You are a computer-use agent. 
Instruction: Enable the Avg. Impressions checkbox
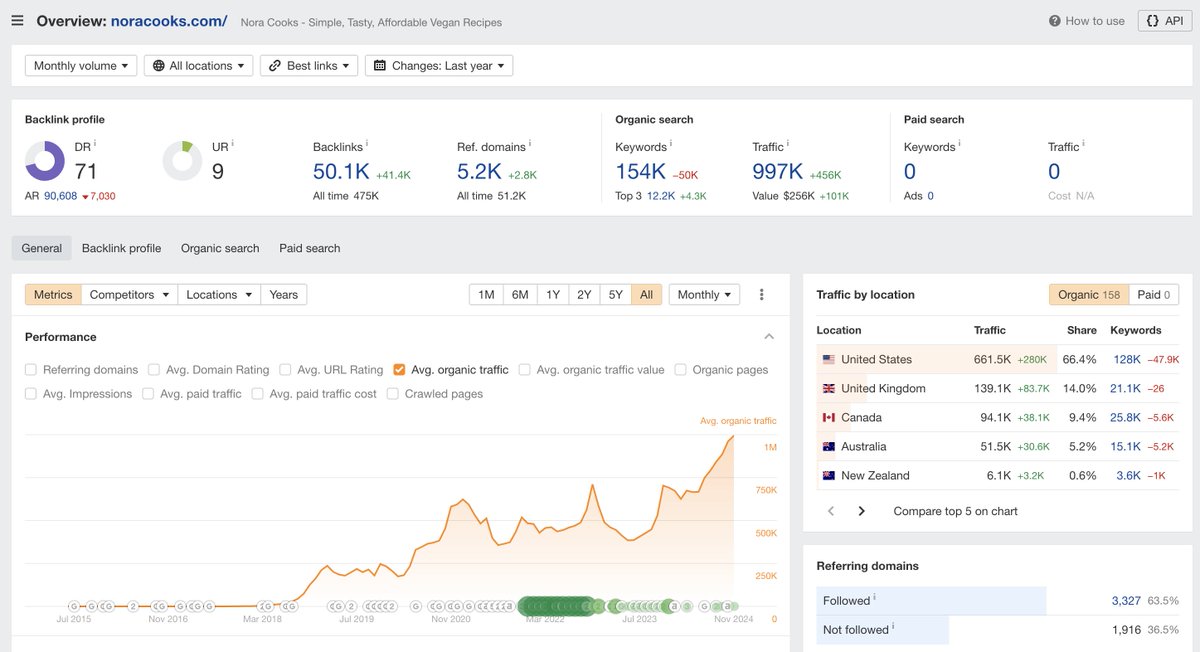(31, 394)
